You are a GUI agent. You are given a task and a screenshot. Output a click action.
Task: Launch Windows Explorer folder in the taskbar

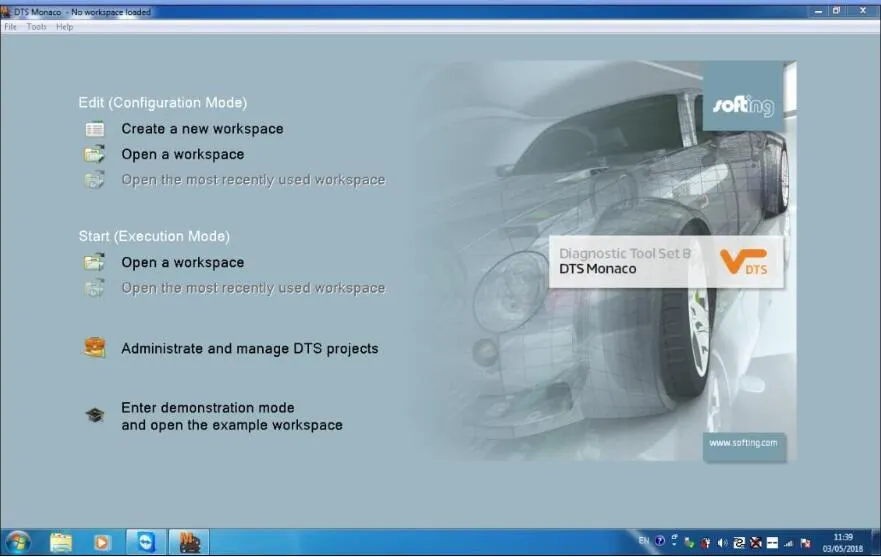tap(61, 542)
